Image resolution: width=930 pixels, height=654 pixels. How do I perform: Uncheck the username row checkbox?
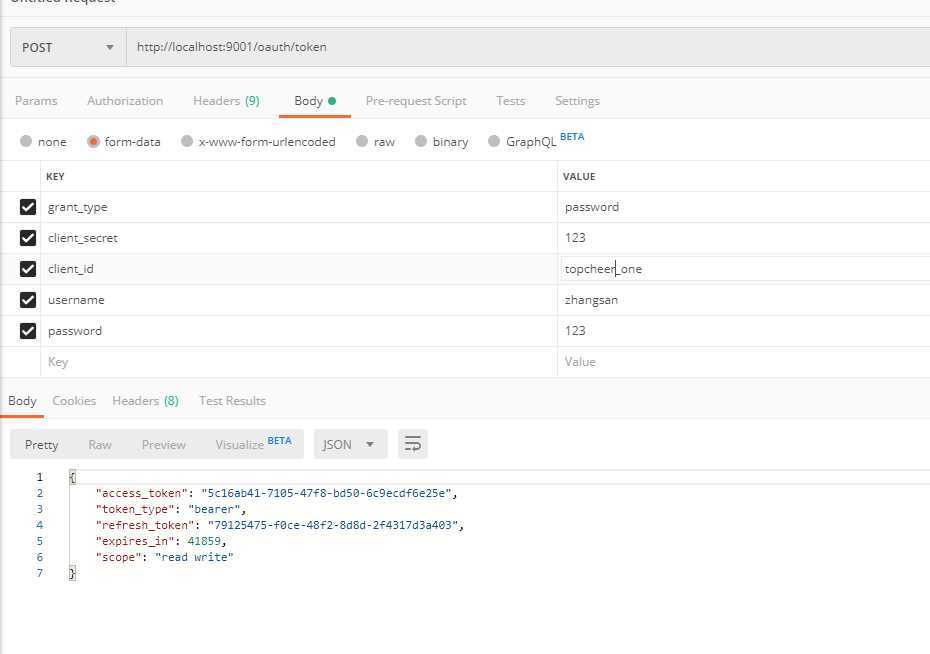(x=28, y=299)
